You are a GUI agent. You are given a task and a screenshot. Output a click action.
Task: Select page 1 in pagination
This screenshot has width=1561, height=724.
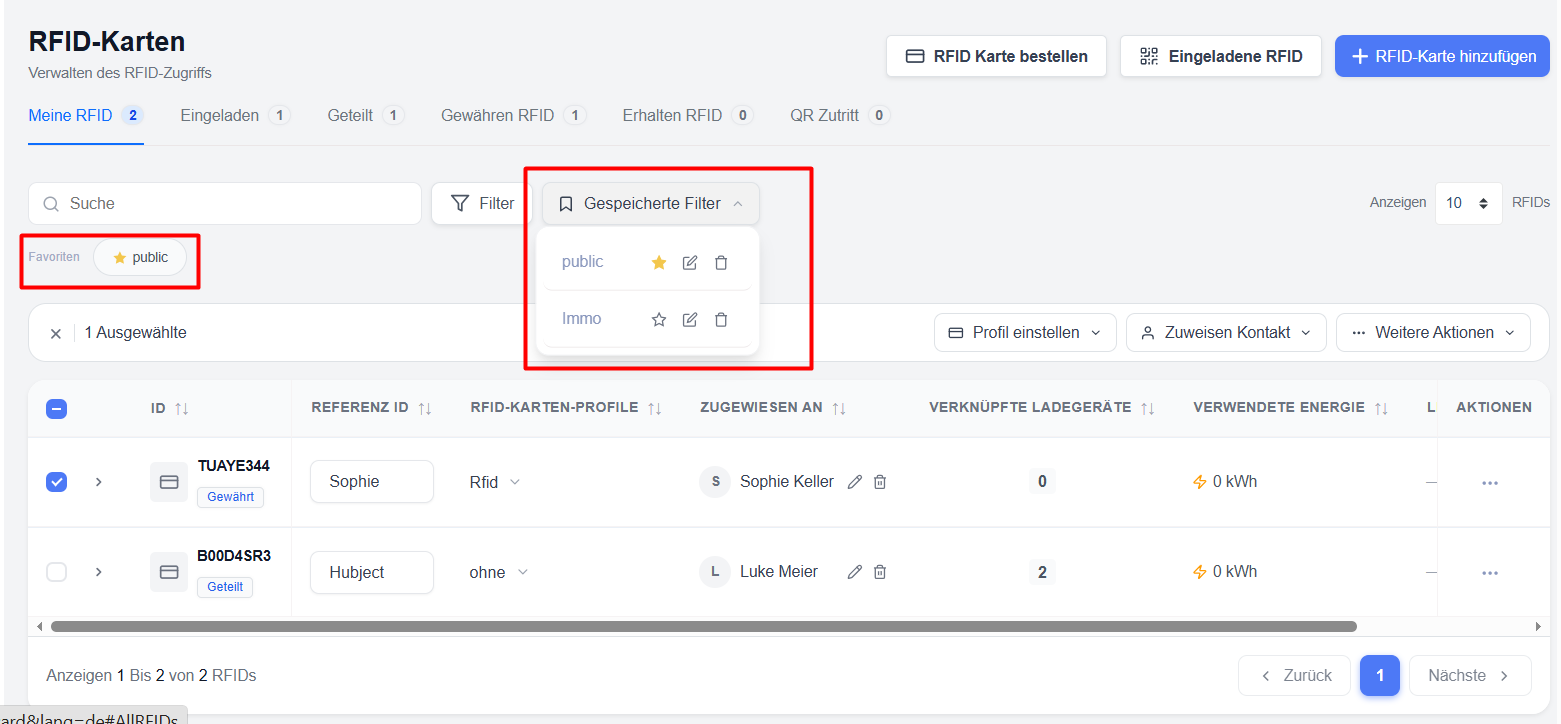click(1380, 676)
